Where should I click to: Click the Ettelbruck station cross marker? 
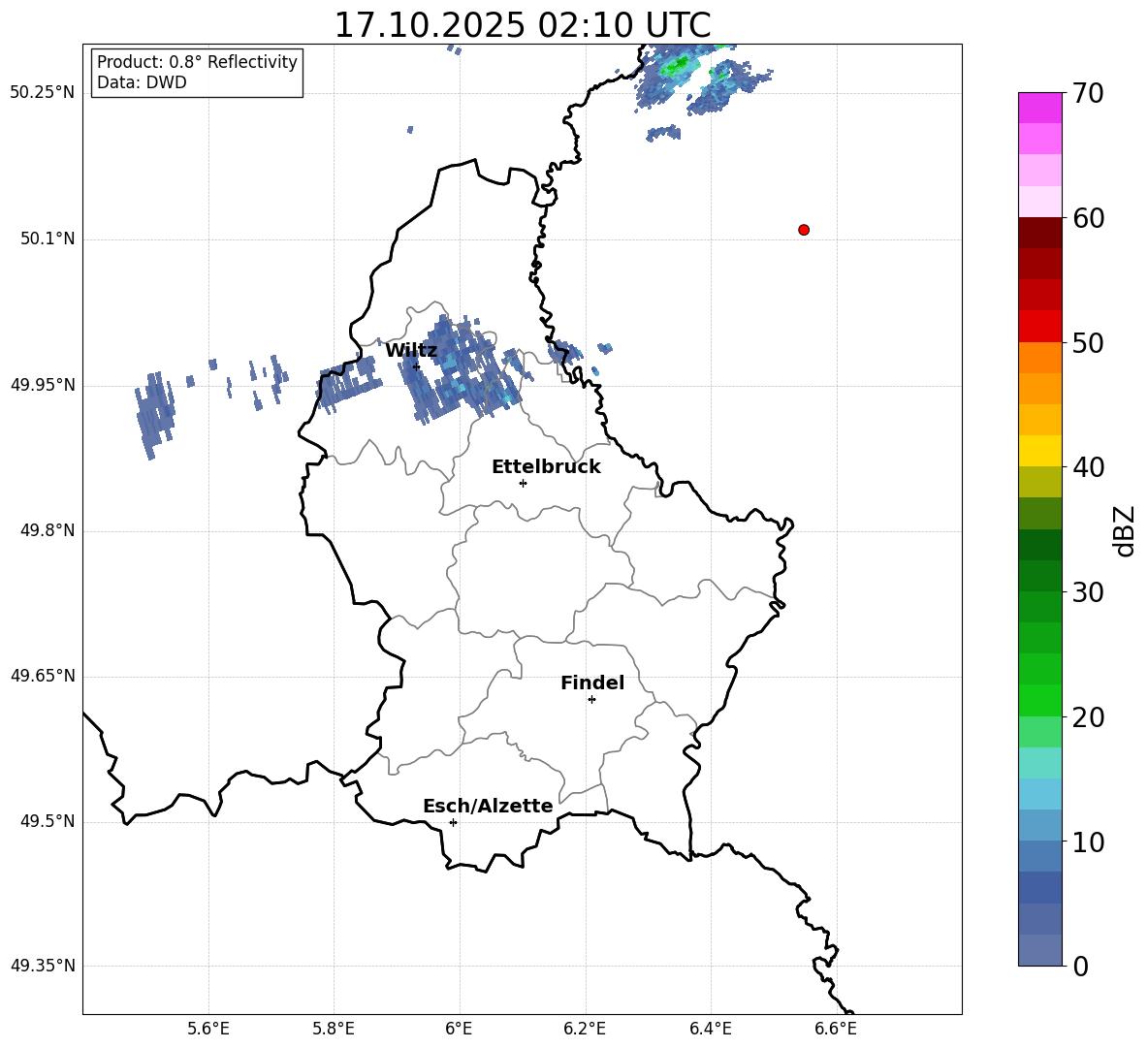click(523, 483)
